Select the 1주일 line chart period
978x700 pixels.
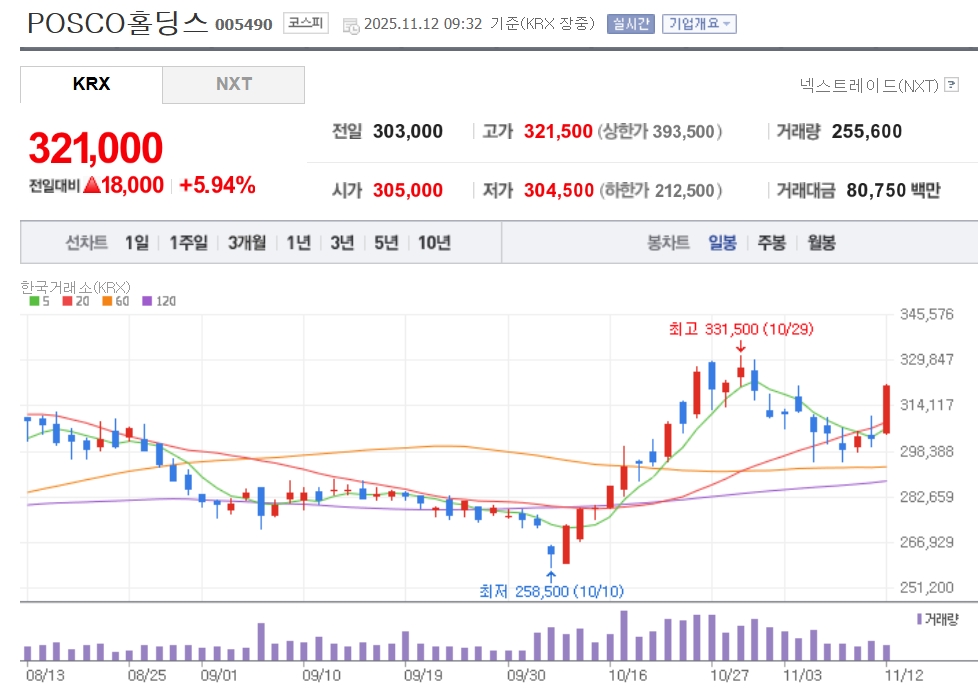(188, 242)
